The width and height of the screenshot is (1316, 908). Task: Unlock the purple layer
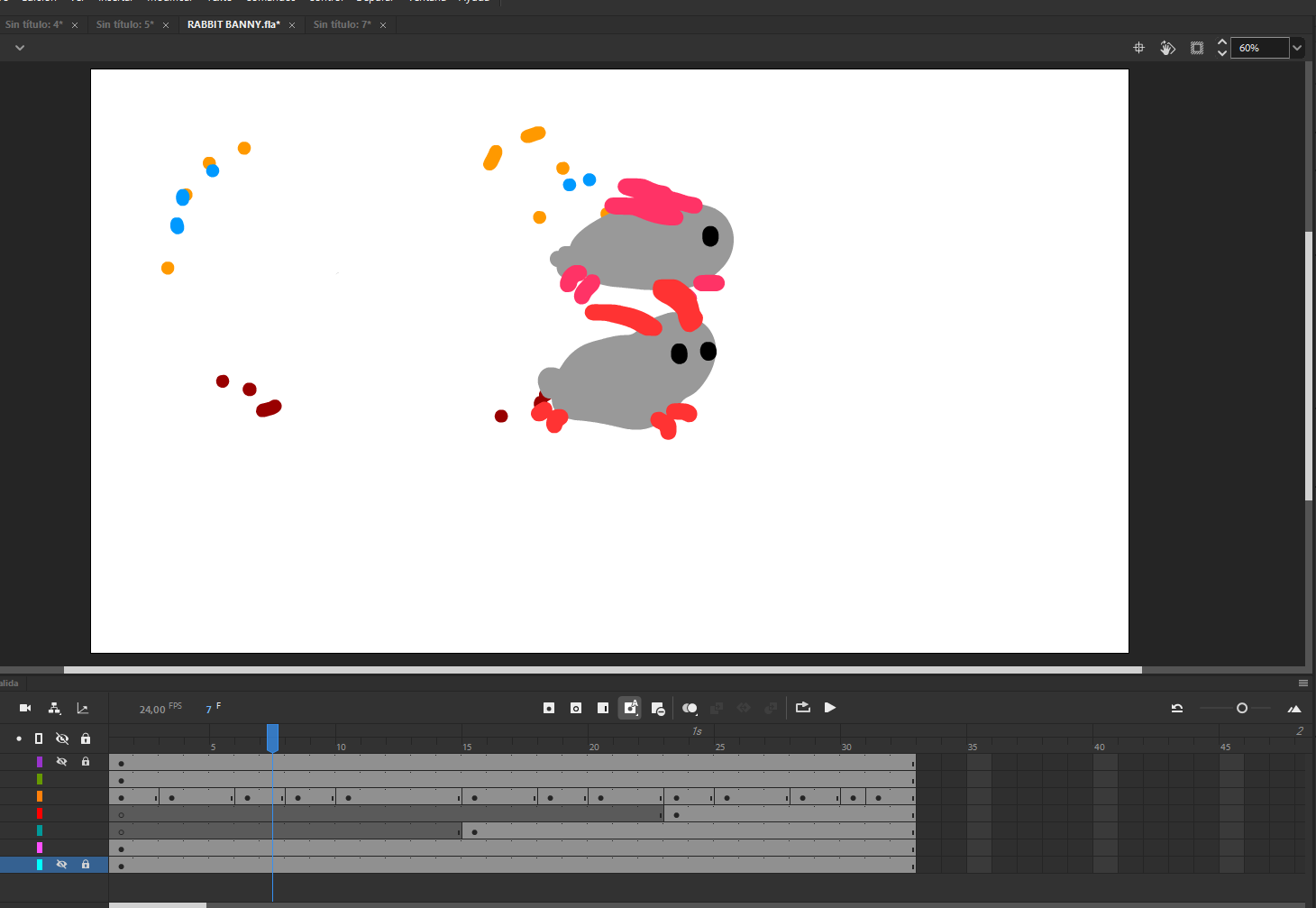coord(86,762)
